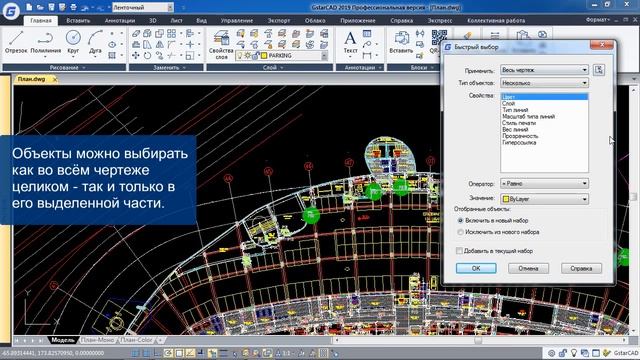The height and width of the screenshot is (360, 640).
Task: Switch to the Справка ribbon tab
Action: tap(401, 20)
